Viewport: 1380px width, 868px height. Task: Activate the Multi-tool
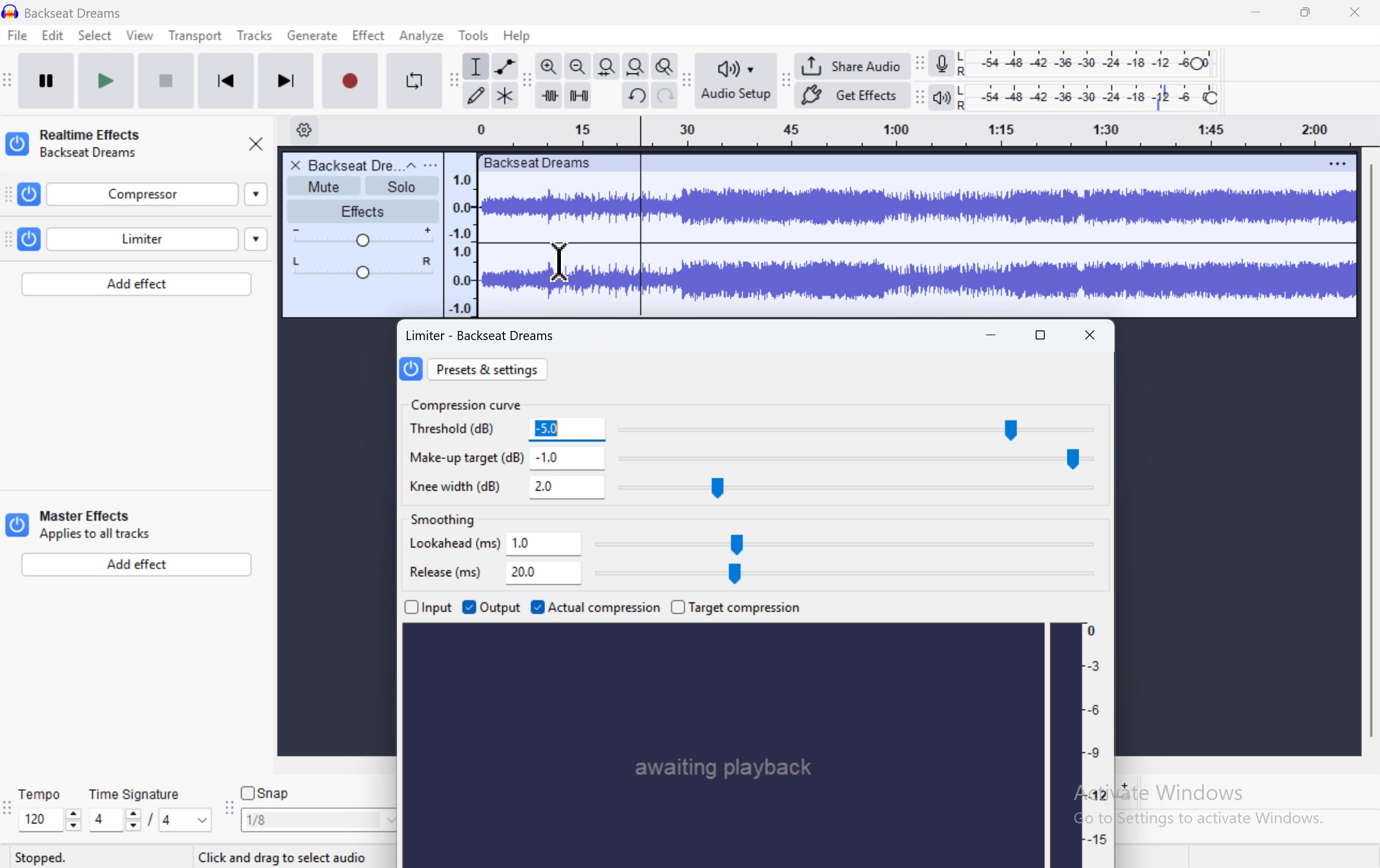point(504,95)
